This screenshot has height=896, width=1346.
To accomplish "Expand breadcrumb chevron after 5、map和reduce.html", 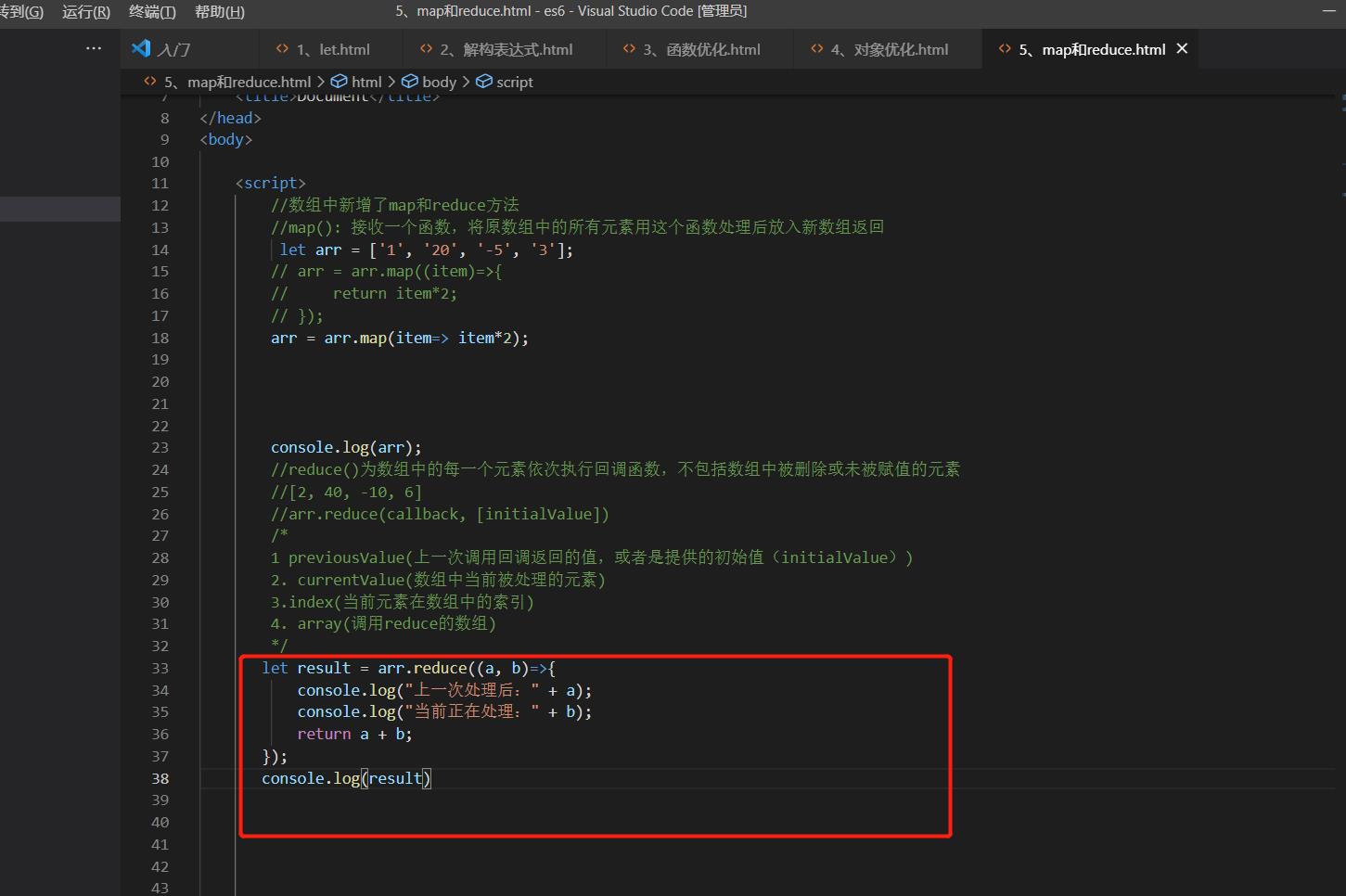I will (321, 82).
